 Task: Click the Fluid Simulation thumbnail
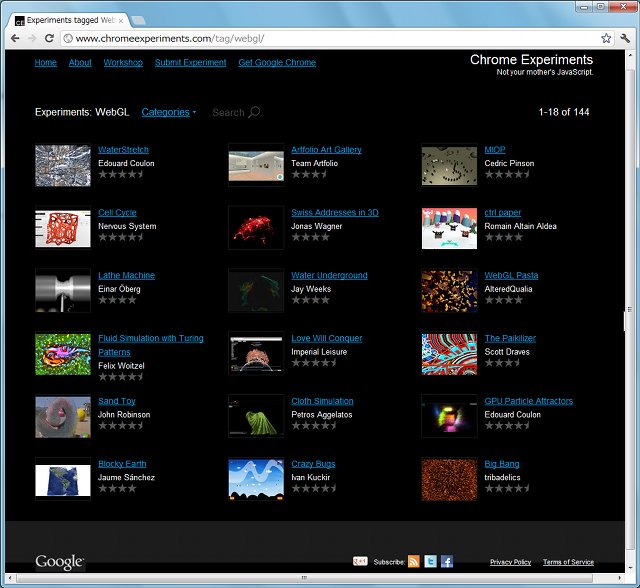(x=63, y=354)
